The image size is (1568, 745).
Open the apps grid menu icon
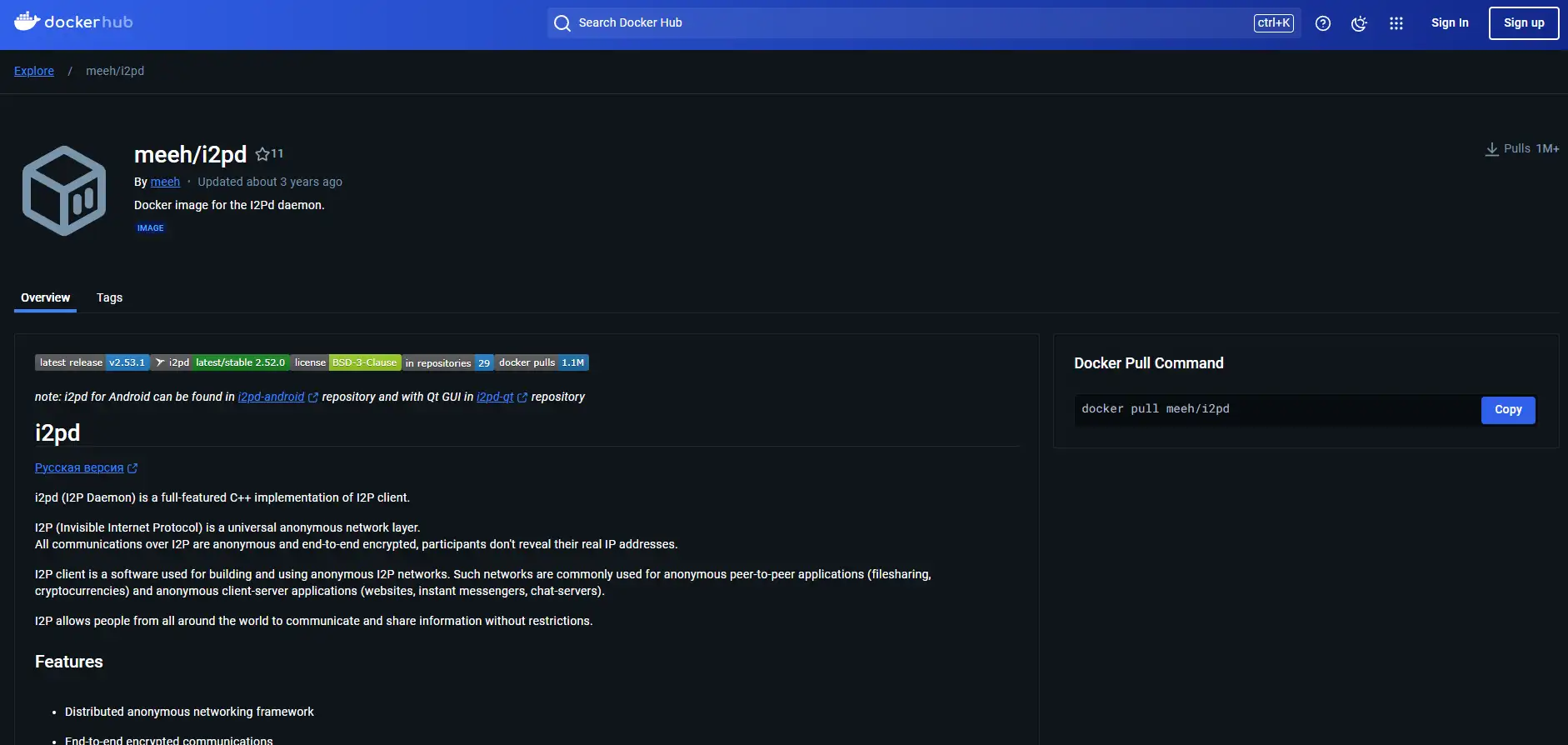pyautogui.click(x=1396, y=23)
